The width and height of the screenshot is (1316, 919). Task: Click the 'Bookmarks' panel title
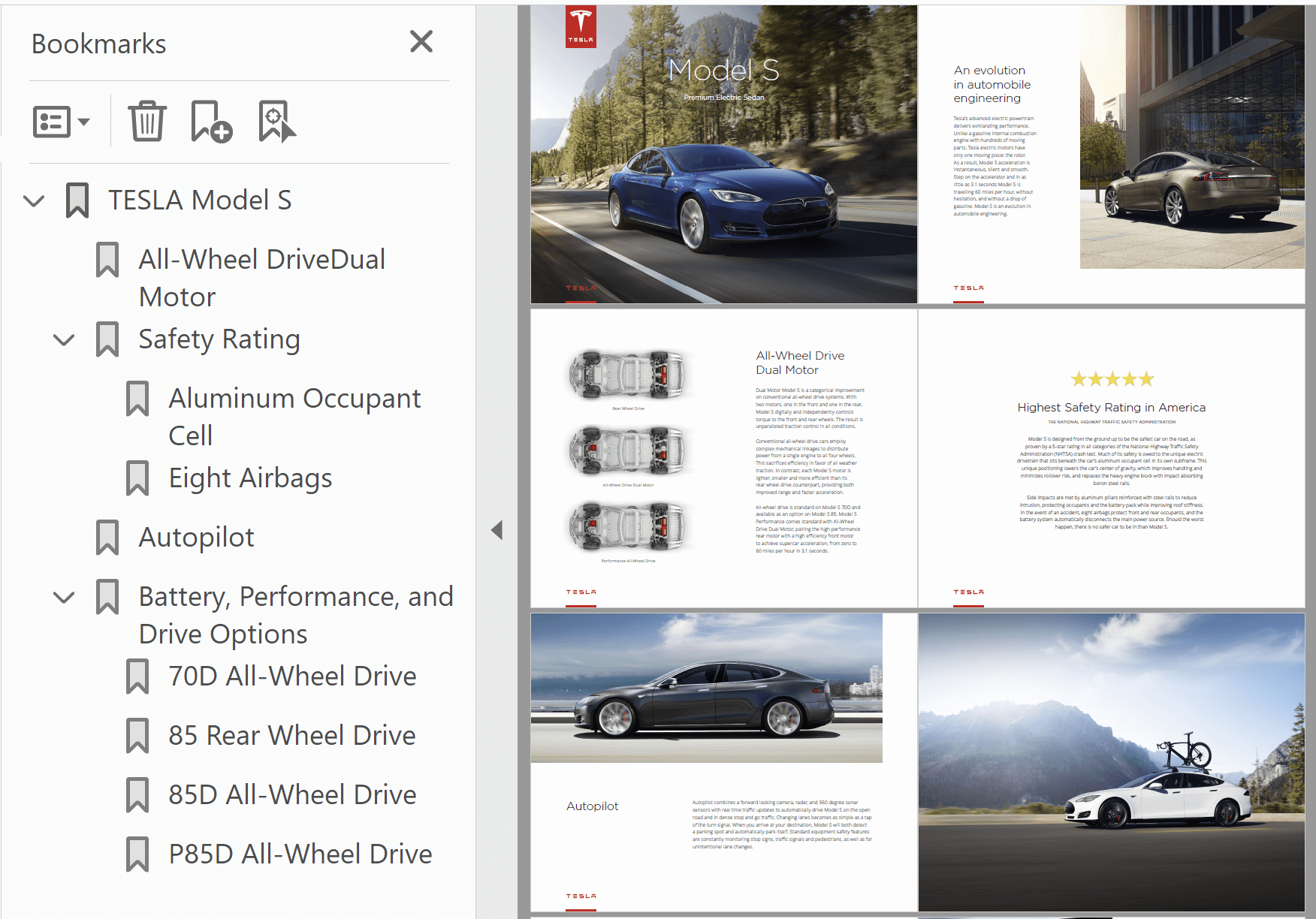coord(98,44)
